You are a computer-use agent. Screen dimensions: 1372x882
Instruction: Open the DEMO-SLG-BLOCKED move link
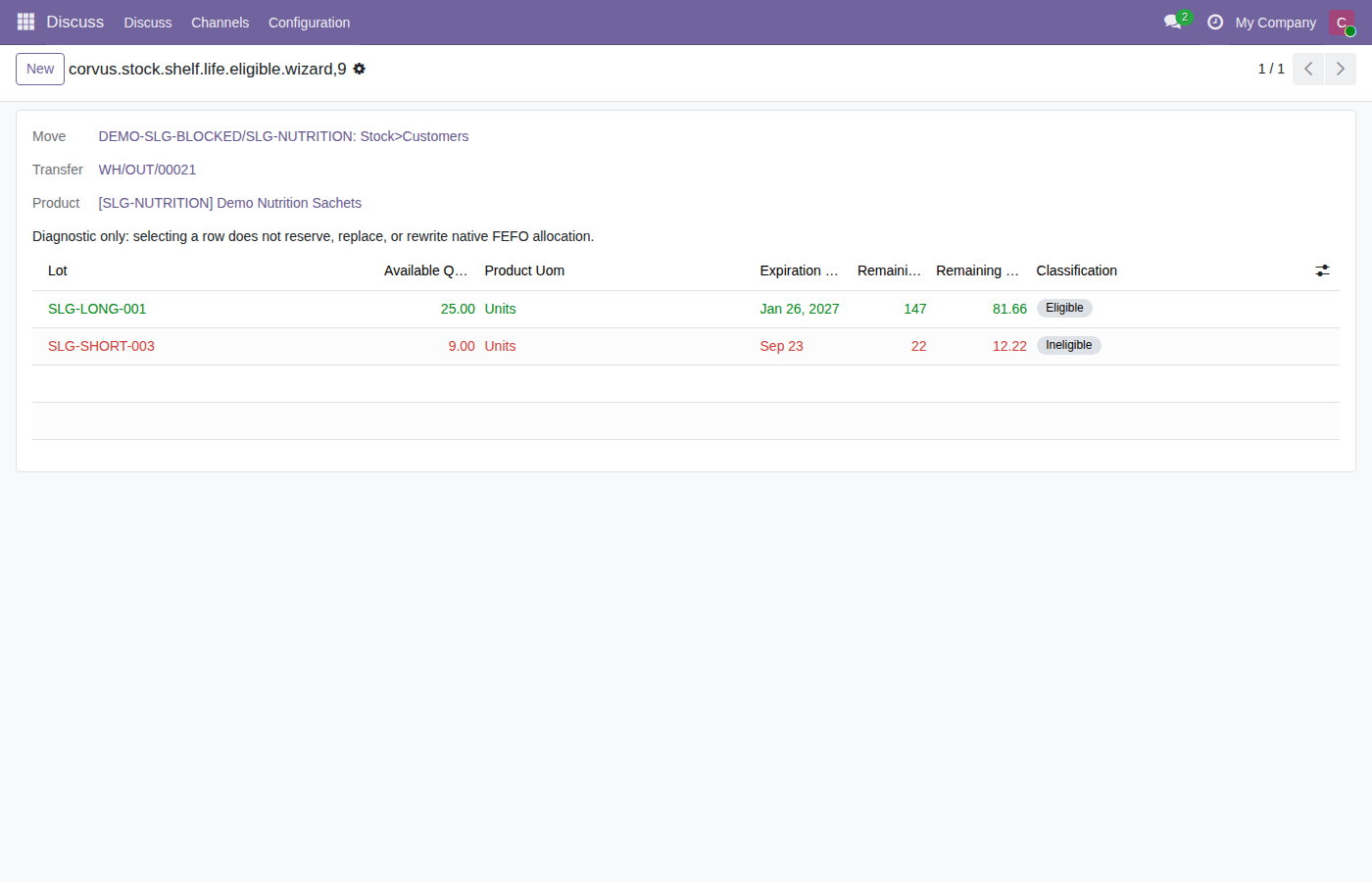(x=283, y=136)
